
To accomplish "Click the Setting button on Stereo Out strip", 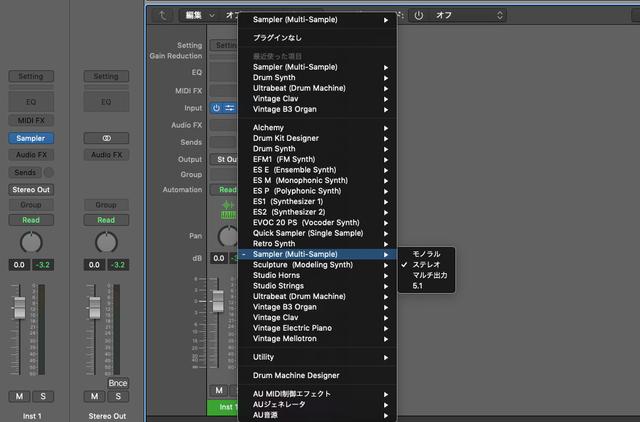I will coord(107,76).
